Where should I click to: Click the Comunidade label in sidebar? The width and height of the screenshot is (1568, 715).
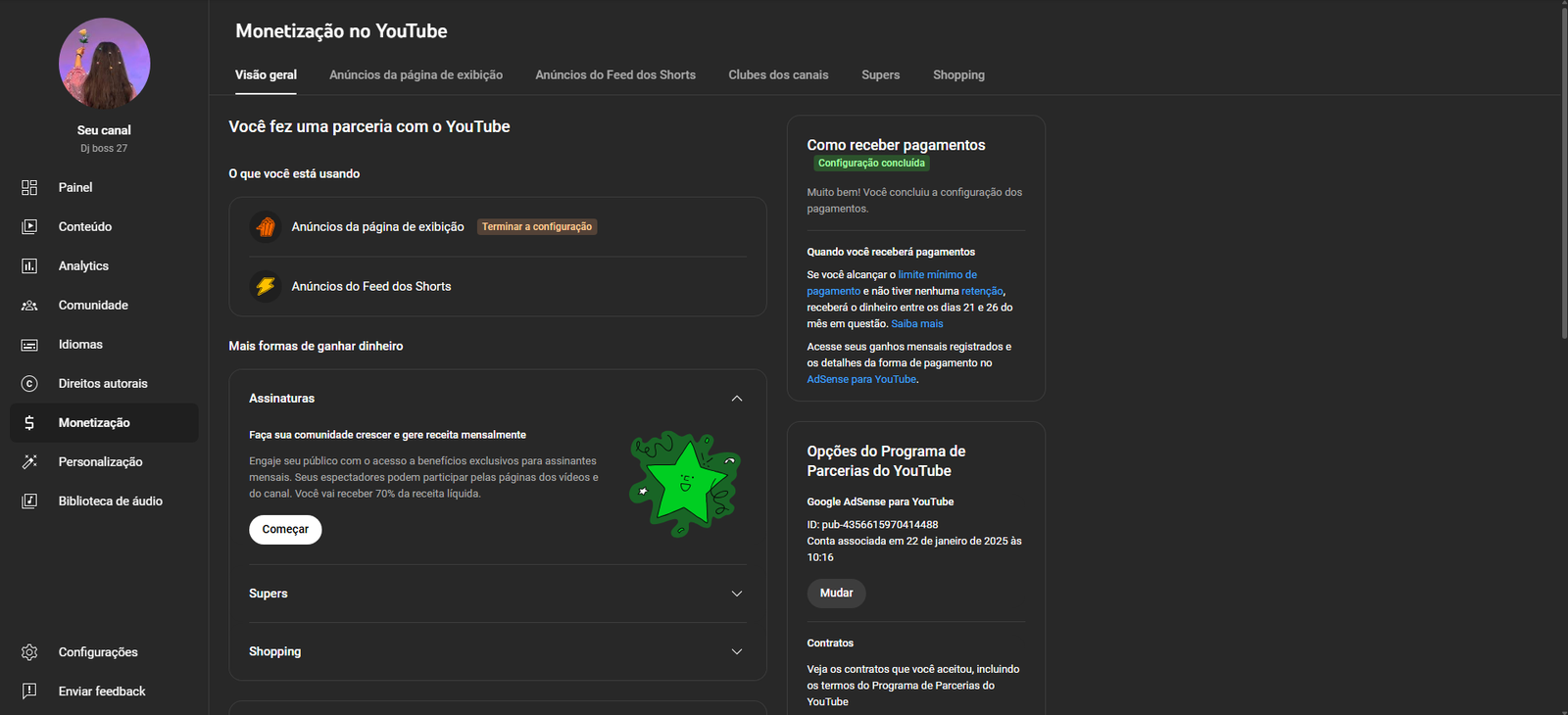point(93,305)
